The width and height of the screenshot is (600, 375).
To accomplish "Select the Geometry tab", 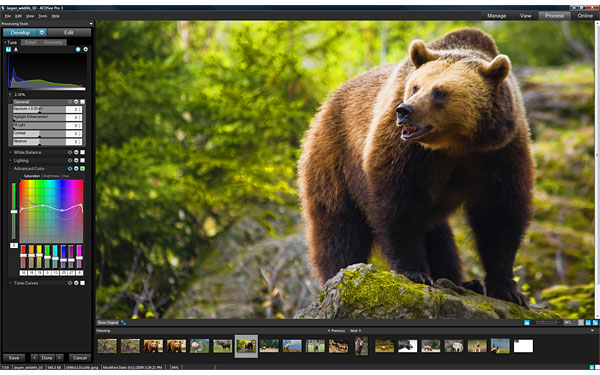I will click(x=53, y=42).
